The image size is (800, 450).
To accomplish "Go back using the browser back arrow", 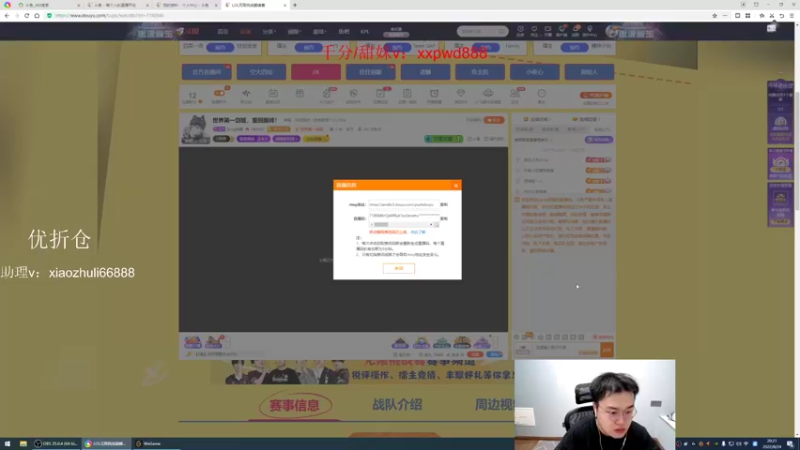I will coord(7,16).
